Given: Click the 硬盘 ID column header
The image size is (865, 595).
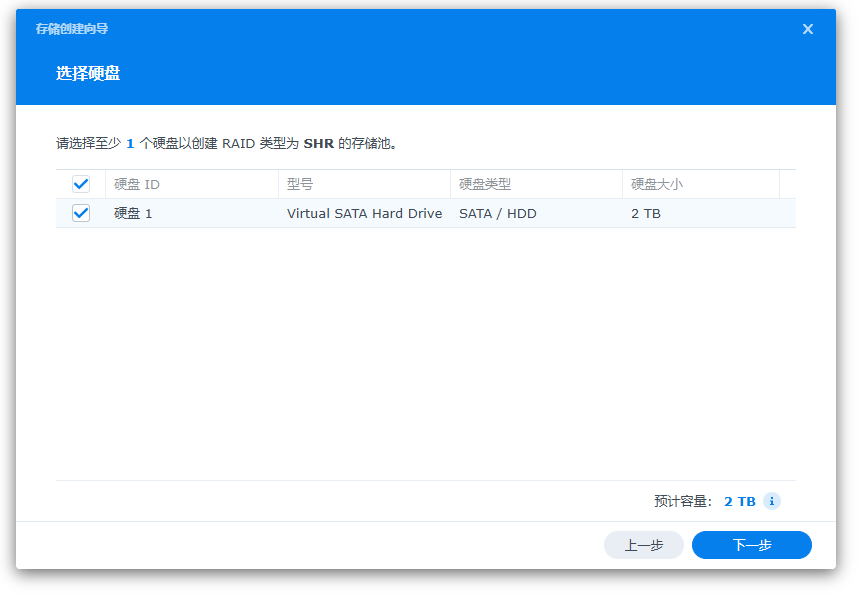Looking at the screenshot, I should click(x=137, y=184).
